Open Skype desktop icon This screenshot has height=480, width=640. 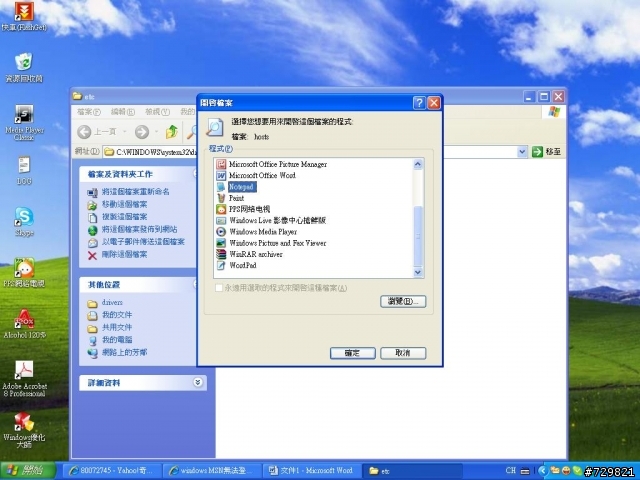point(24,222)
